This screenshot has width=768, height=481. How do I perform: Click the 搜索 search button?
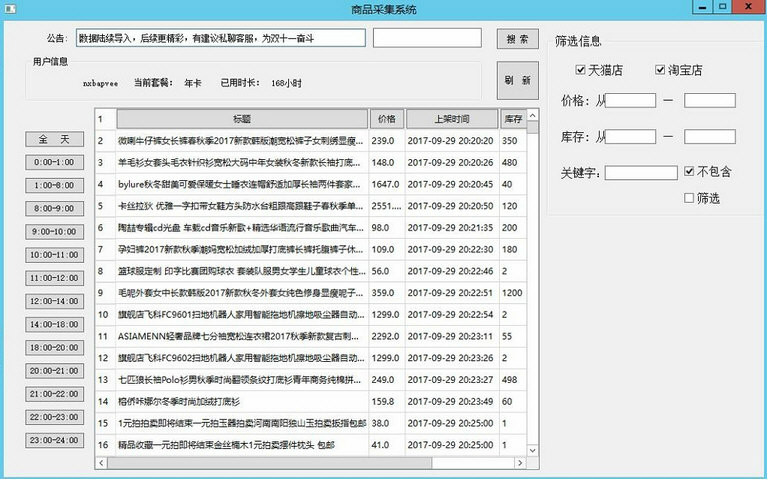pos(517,39)
